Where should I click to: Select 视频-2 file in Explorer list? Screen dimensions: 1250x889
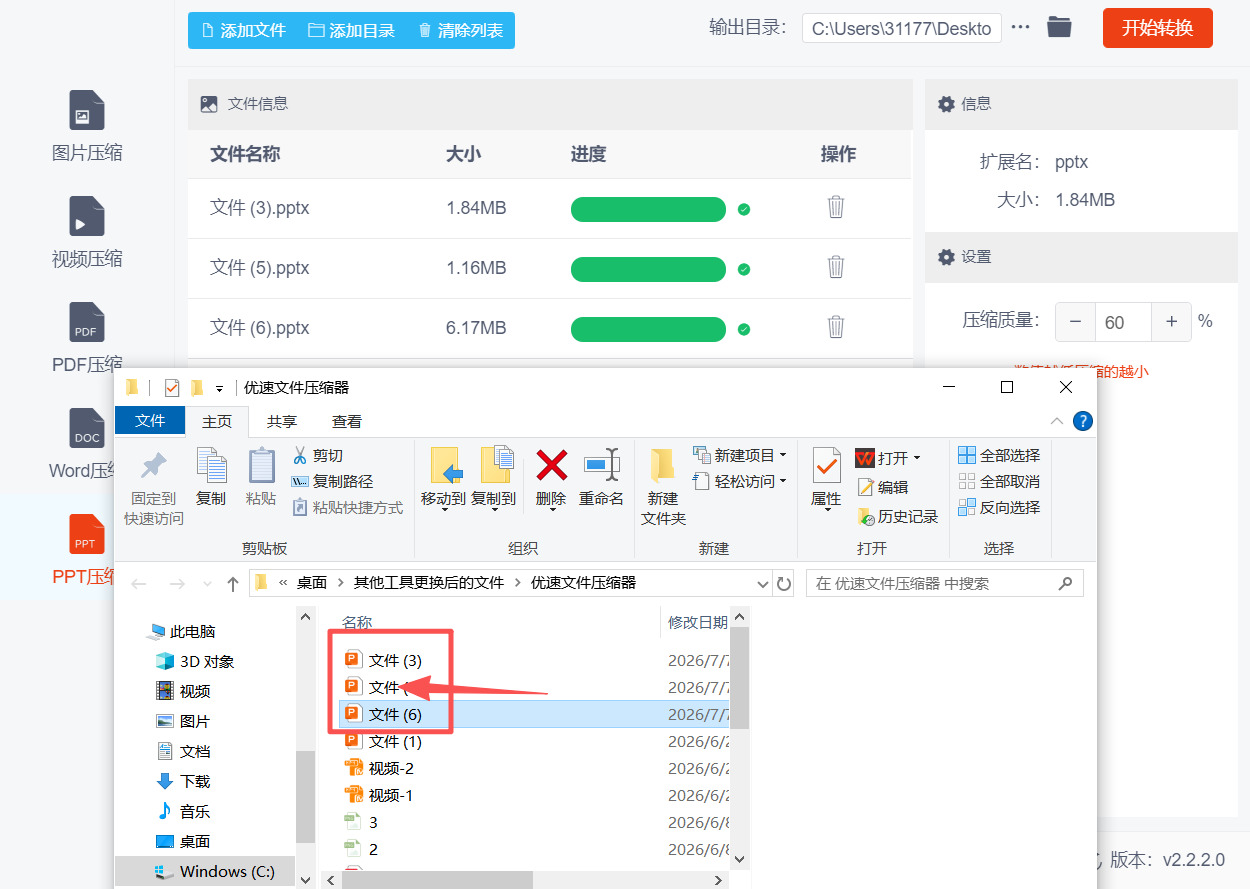[378, 768]
